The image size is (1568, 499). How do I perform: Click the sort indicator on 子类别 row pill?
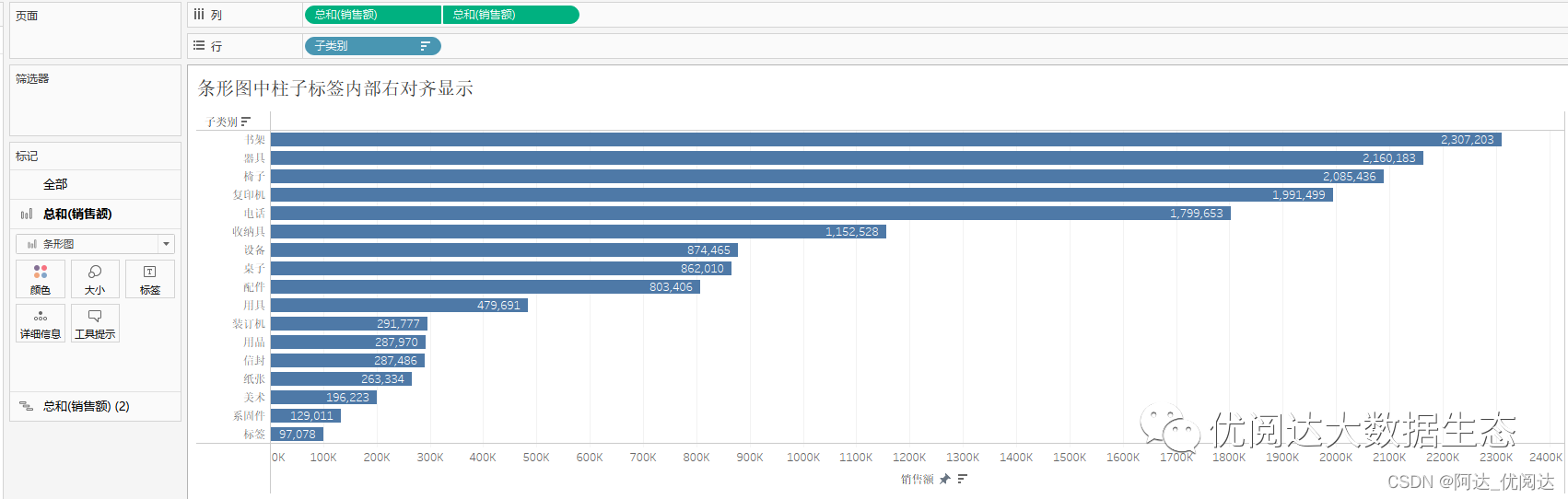click(x=425, y=46)
